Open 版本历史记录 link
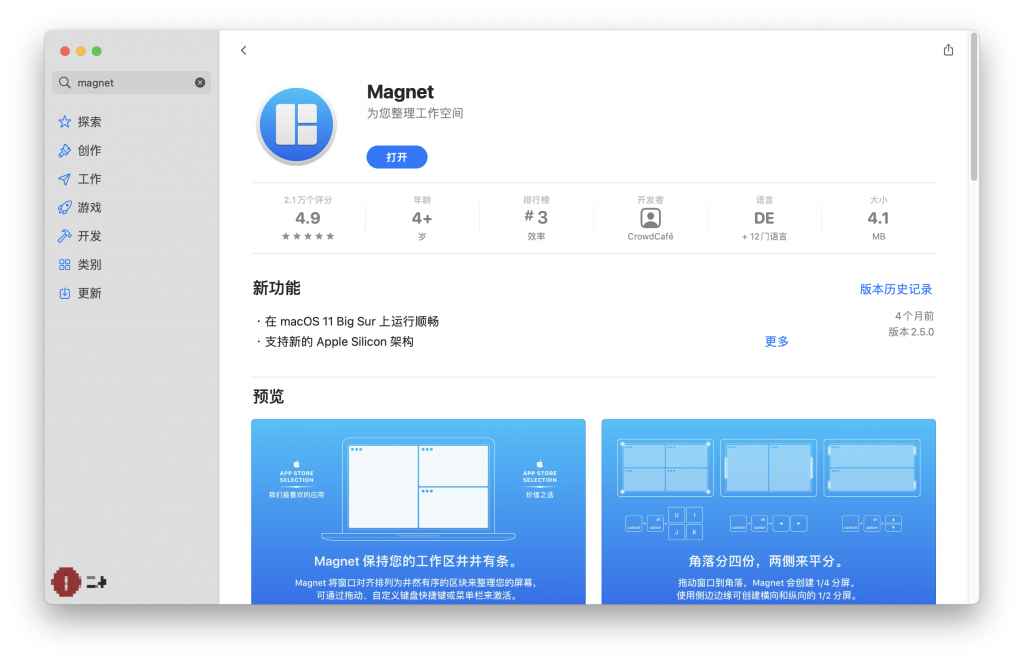This screenshot has width=1024, height=663. [x=896, y=289]
